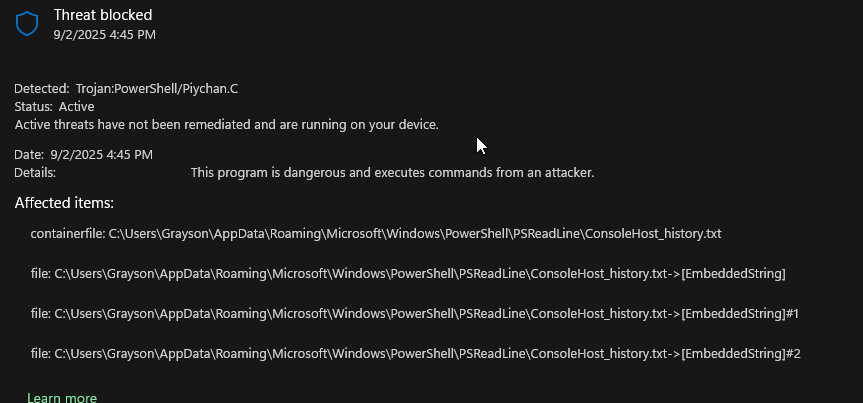Click the detected name Trojan:PowerShell/Piychan.C
The height and width of the screenshot is (403, 863).
click(x=157, y=89)
